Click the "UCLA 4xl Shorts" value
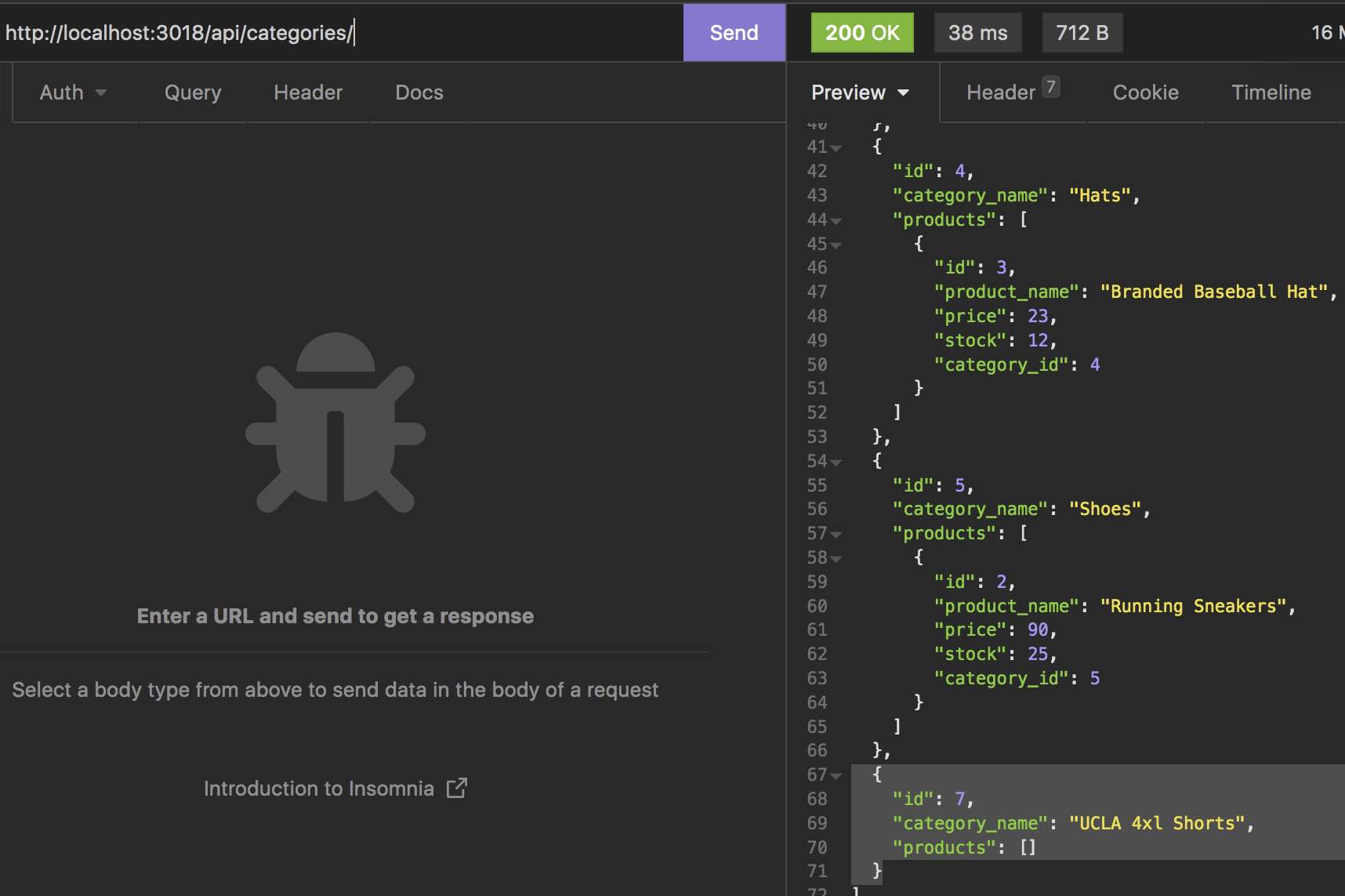The image size is (1345, 896). (1157, 823)
